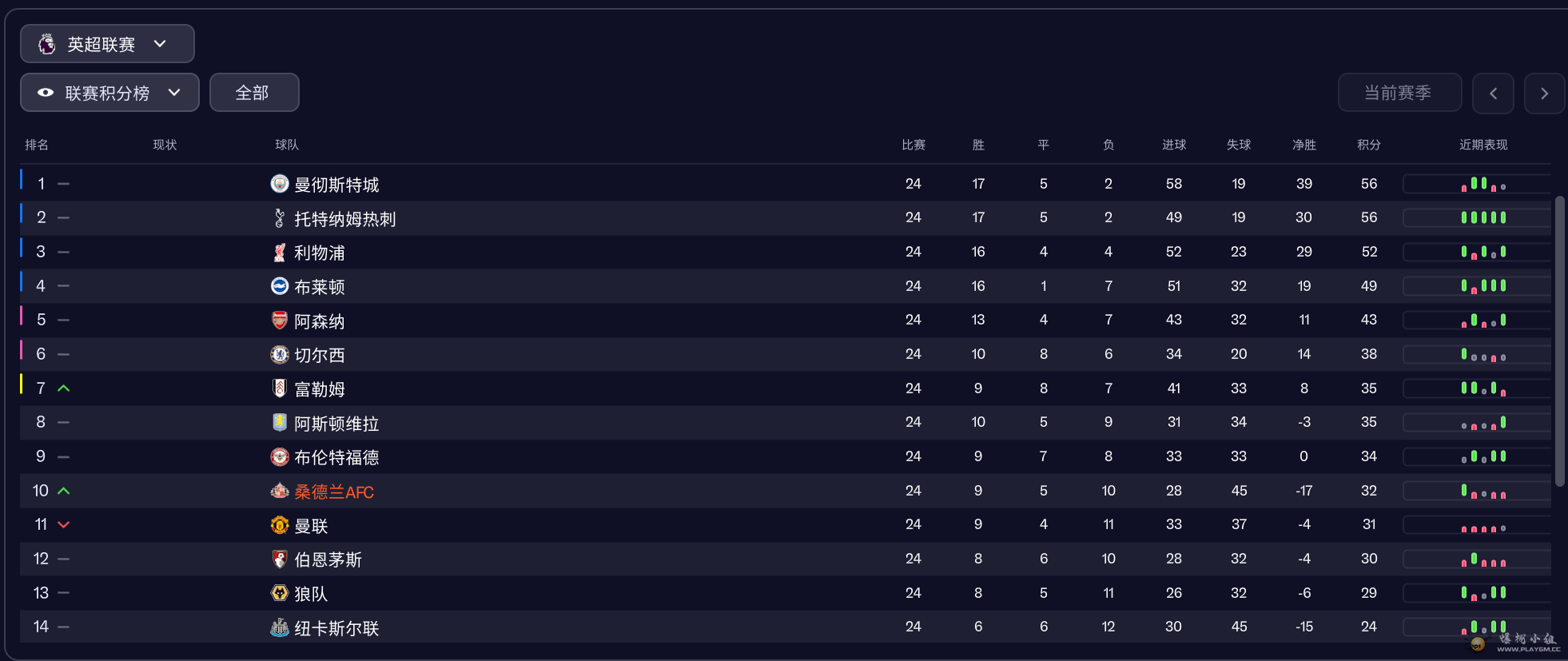Screen dimensions: 1568x661
Task: Expand the 联赛积分榜 view dropdown
Action: tap(109, 93)
